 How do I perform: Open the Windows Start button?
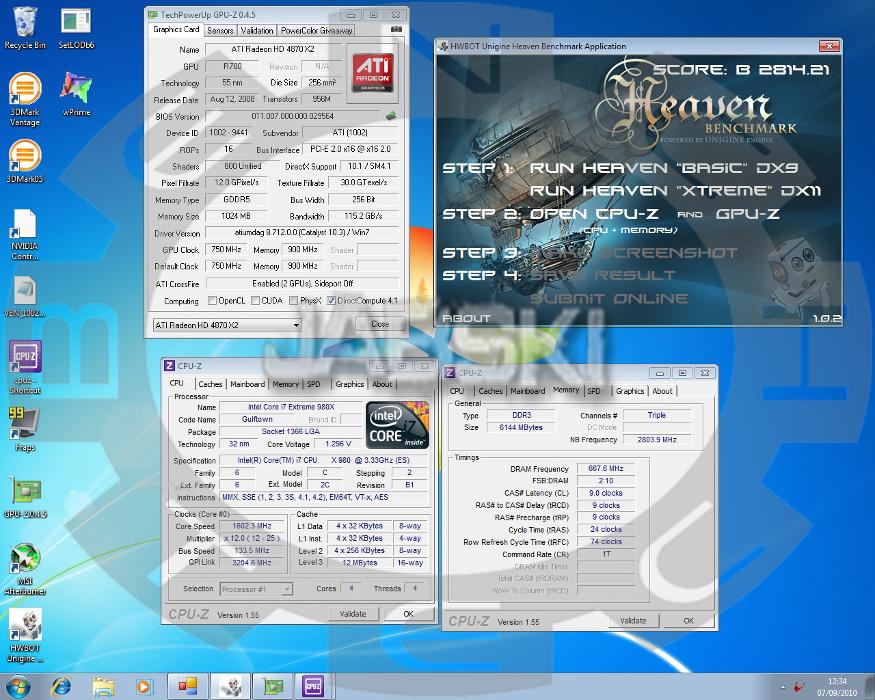(17, 687)
